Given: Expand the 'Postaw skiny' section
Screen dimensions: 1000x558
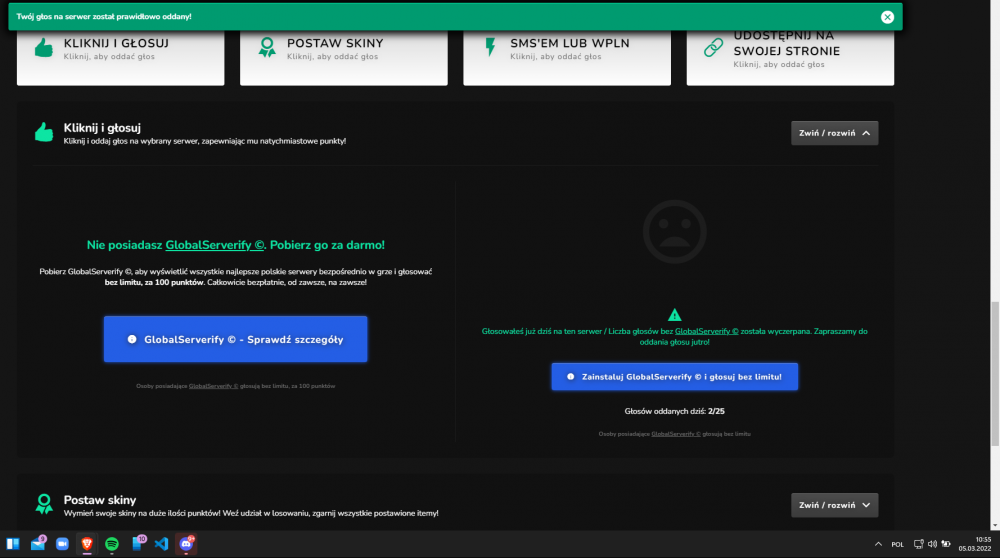Looking at the screenshot, I should [x=834, y=505].
